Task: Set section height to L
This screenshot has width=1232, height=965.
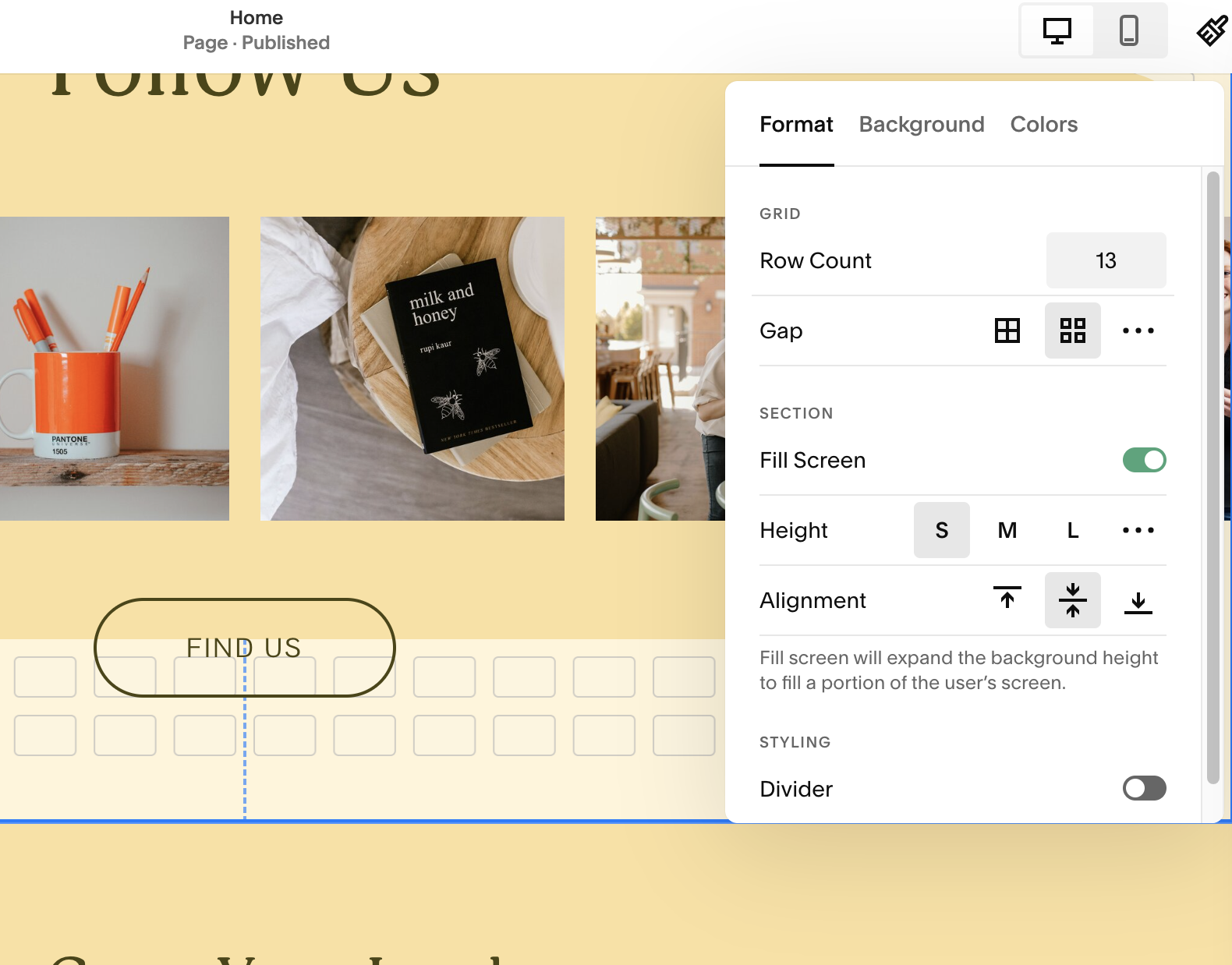Action: (x=1073, y=530)
